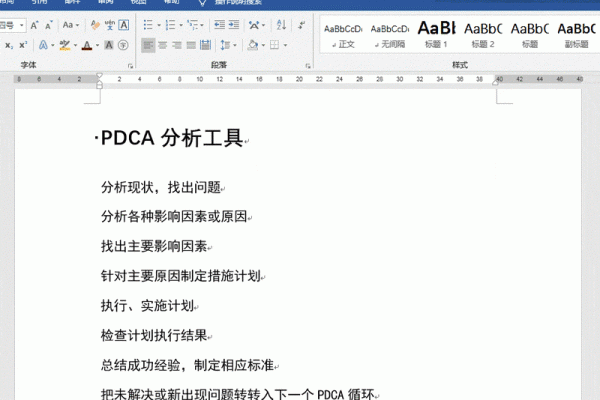Expand the numbering library dropdown arrow
Screen dimensions: 600x400
pos(181,26)
